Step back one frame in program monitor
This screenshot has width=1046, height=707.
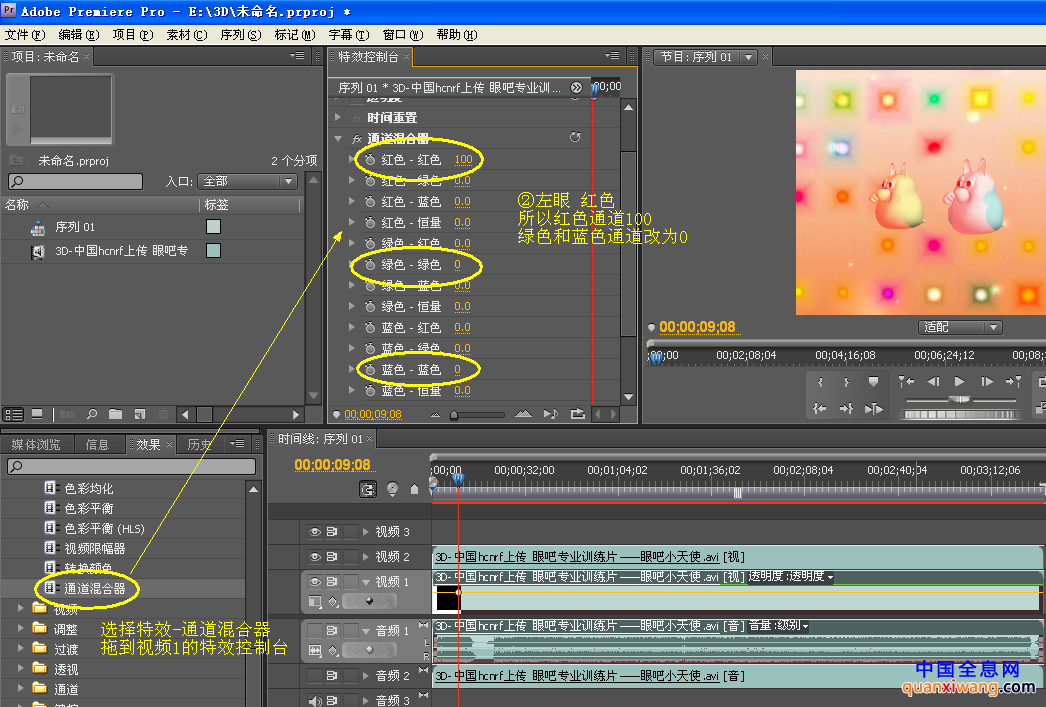pyautogui.click(x=933, y=382)
